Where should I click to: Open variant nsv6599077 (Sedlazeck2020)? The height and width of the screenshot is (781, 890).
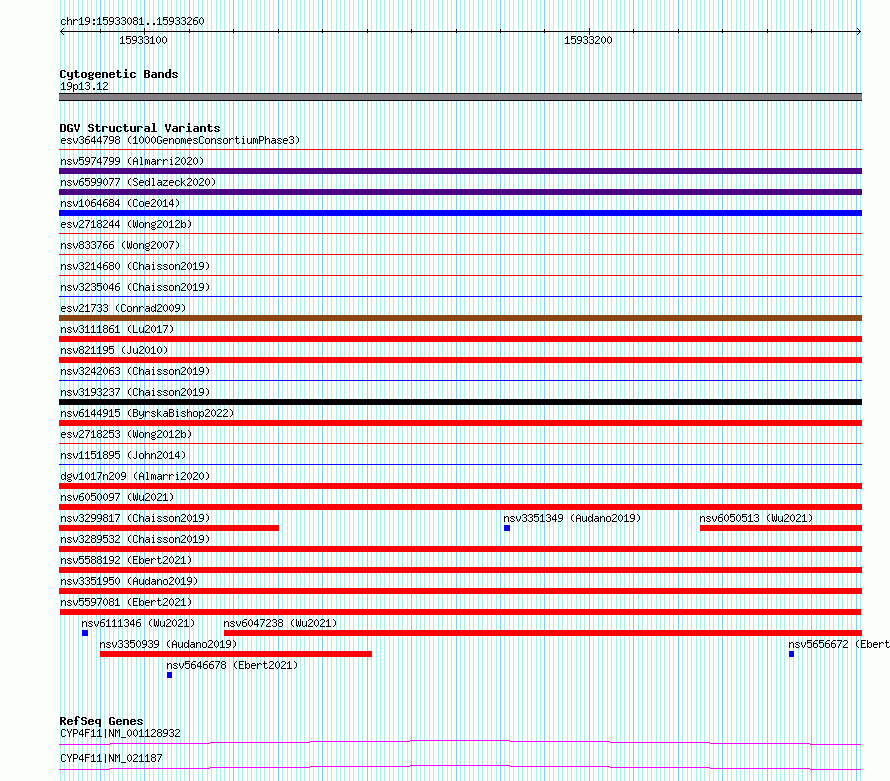(138, 182)
